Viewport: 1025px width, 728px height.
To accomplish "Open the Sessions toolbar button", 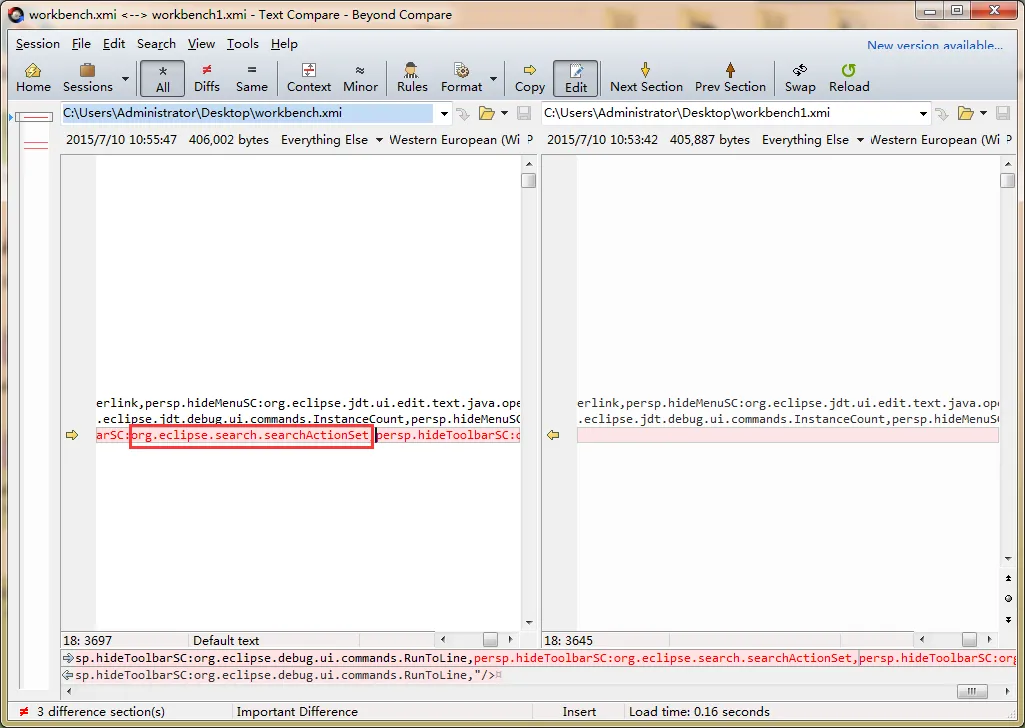I will click(x=88, y=78).
